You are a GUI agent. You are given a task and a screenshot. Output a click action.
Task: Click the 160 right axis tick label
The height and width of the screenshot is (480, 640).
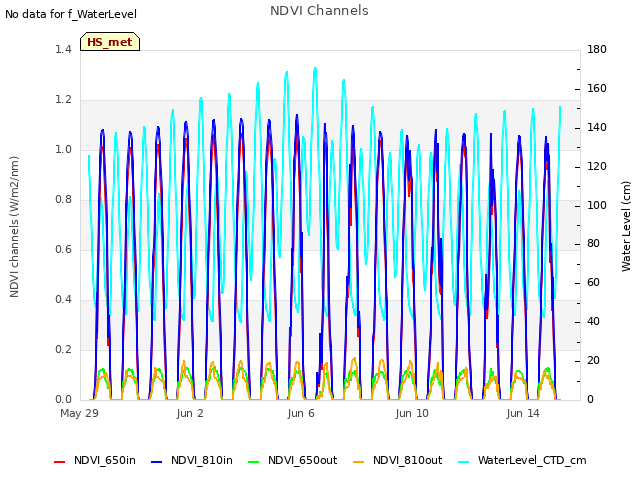[x=597, y=89]
